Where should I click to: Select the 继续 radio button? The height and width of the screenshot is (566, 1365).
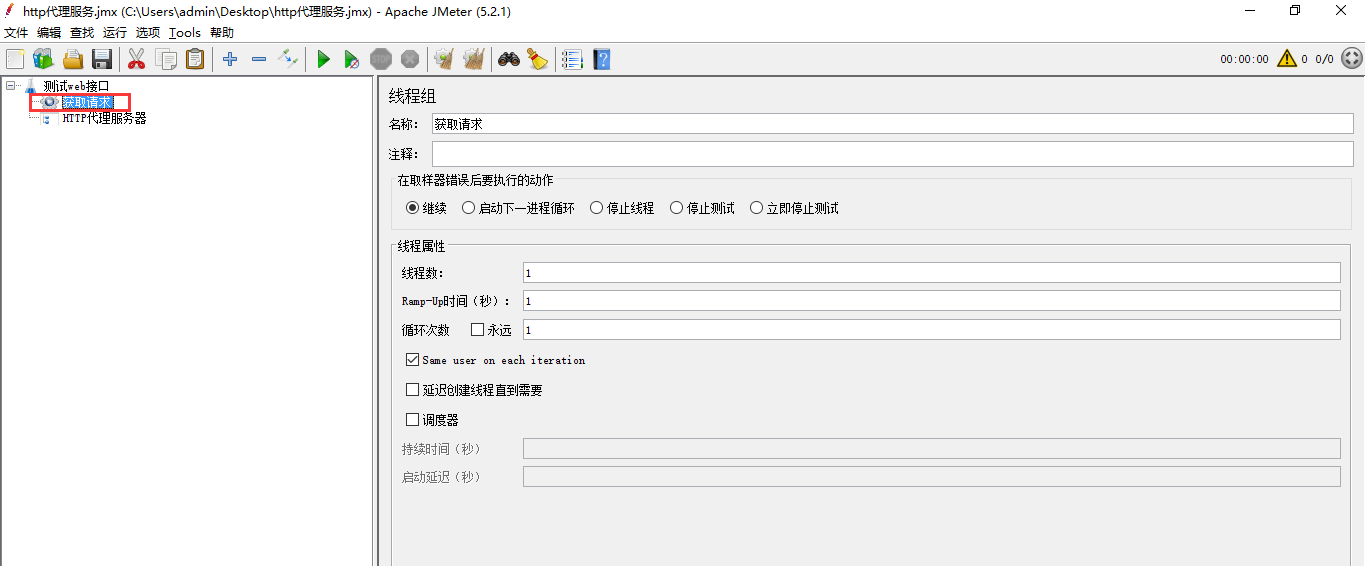click(x=412, y=208)
